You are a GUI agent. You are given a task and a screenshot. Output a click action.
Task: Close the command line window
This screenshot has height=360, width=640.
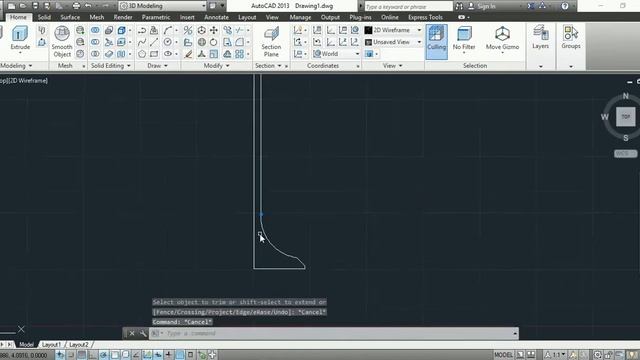132,333
